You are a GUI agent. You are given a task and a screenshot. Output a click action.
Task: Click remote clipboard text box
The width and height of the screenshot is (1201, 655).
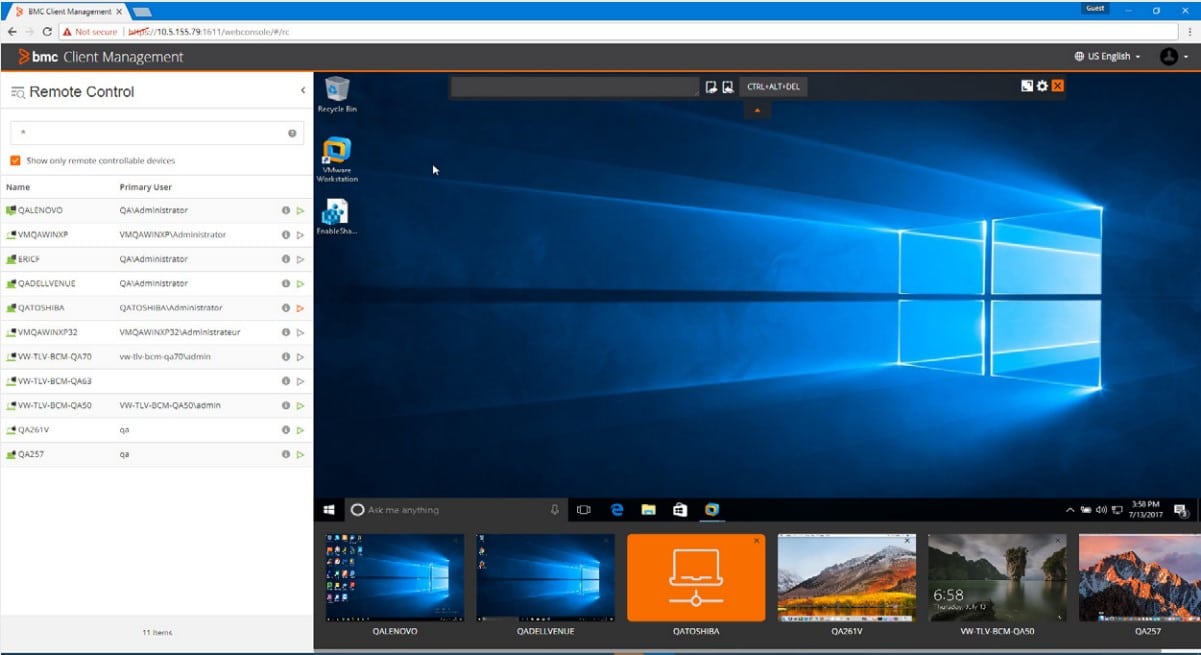[x=575, y=87]
